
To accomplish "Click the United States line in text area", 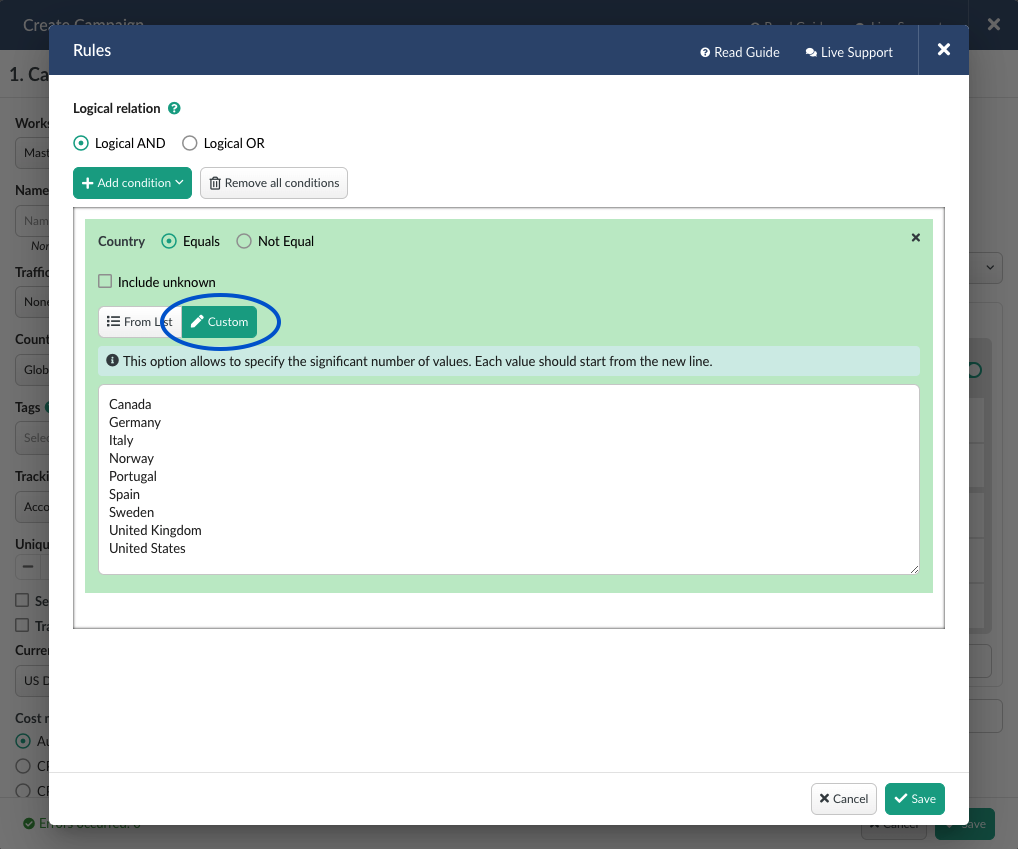I will [x=147, y=548].
